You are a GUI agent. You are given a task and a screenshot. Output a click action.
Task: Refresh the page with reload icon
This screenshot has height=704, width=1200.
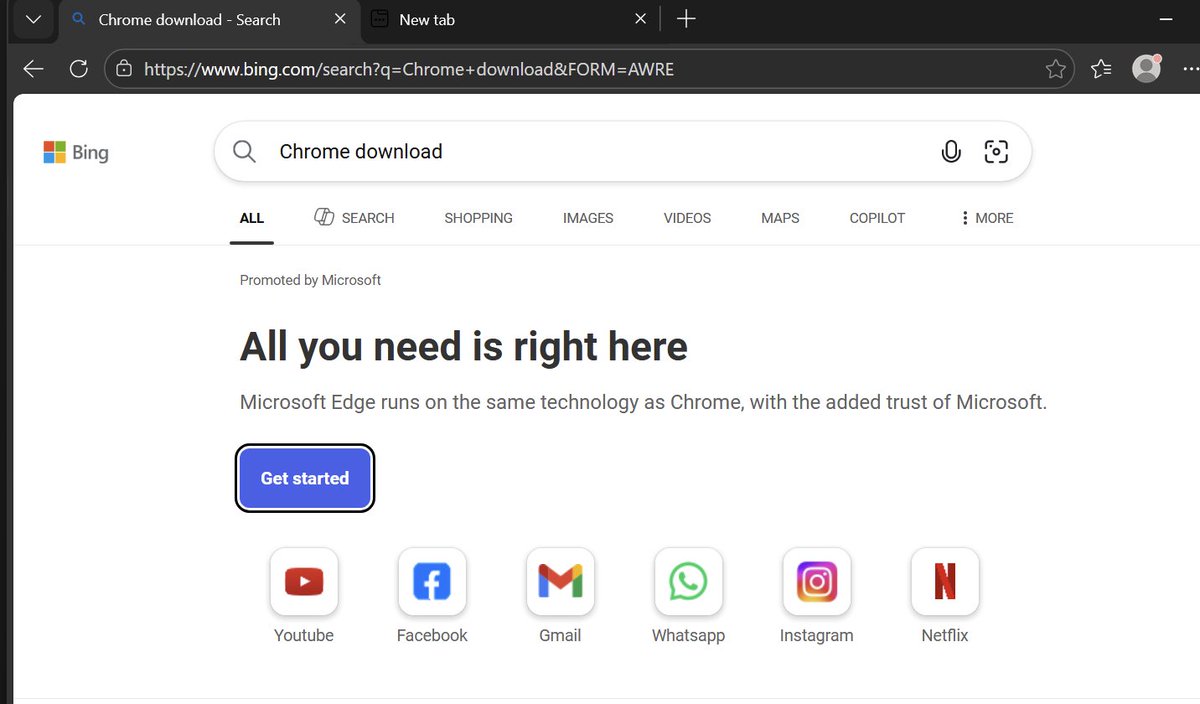[78, 69]
